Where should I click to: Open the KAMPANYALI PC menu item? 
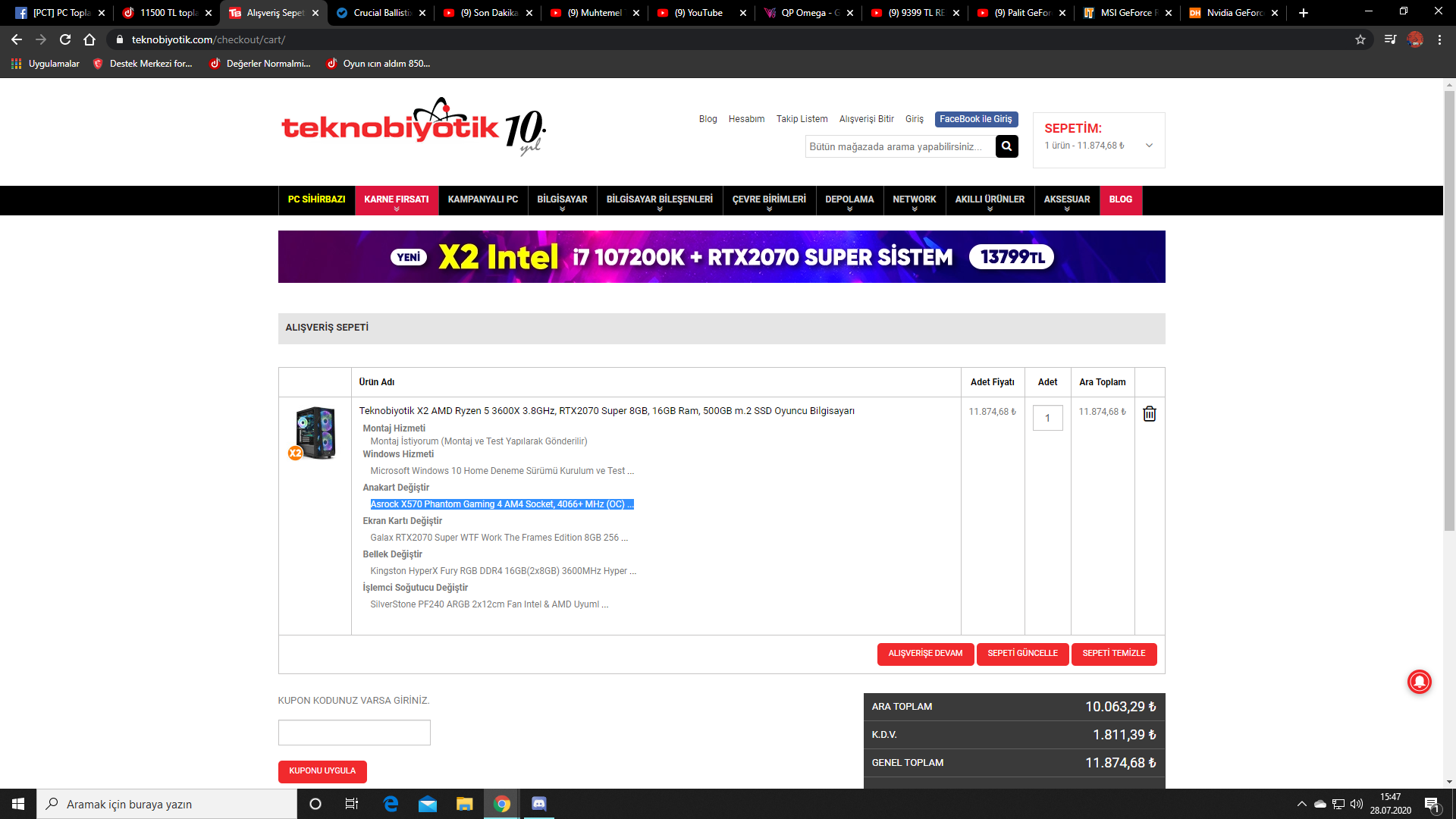[x=482, y=199]
